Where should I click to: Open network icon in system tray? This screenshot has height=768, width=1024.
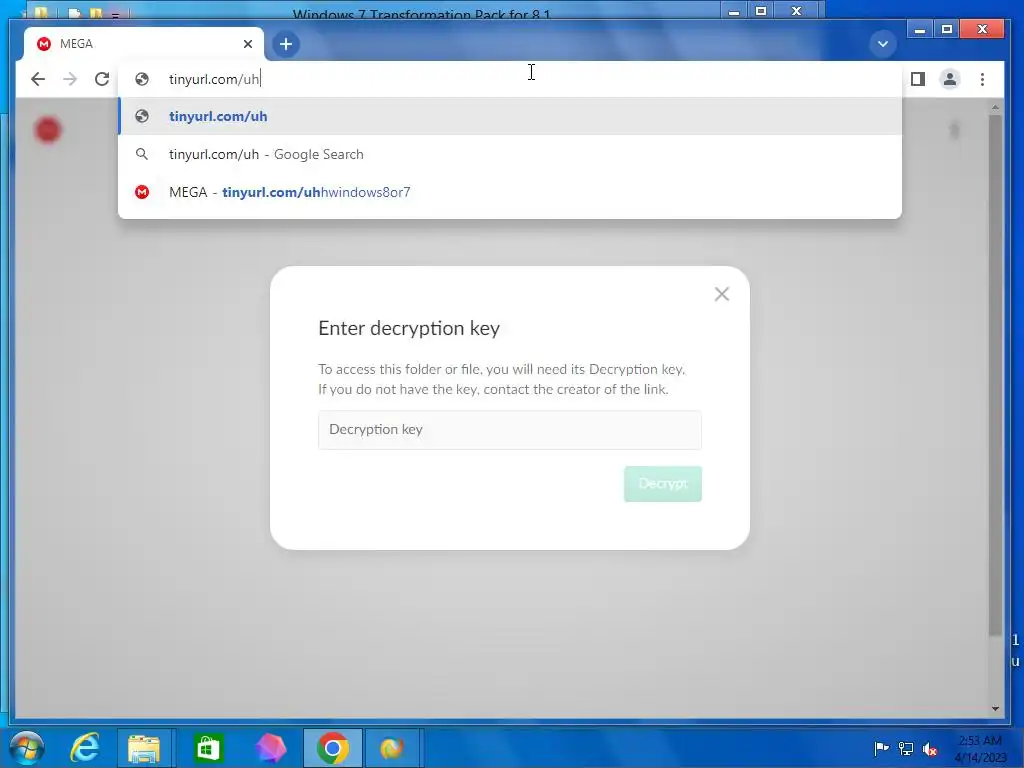pos(906,748)
